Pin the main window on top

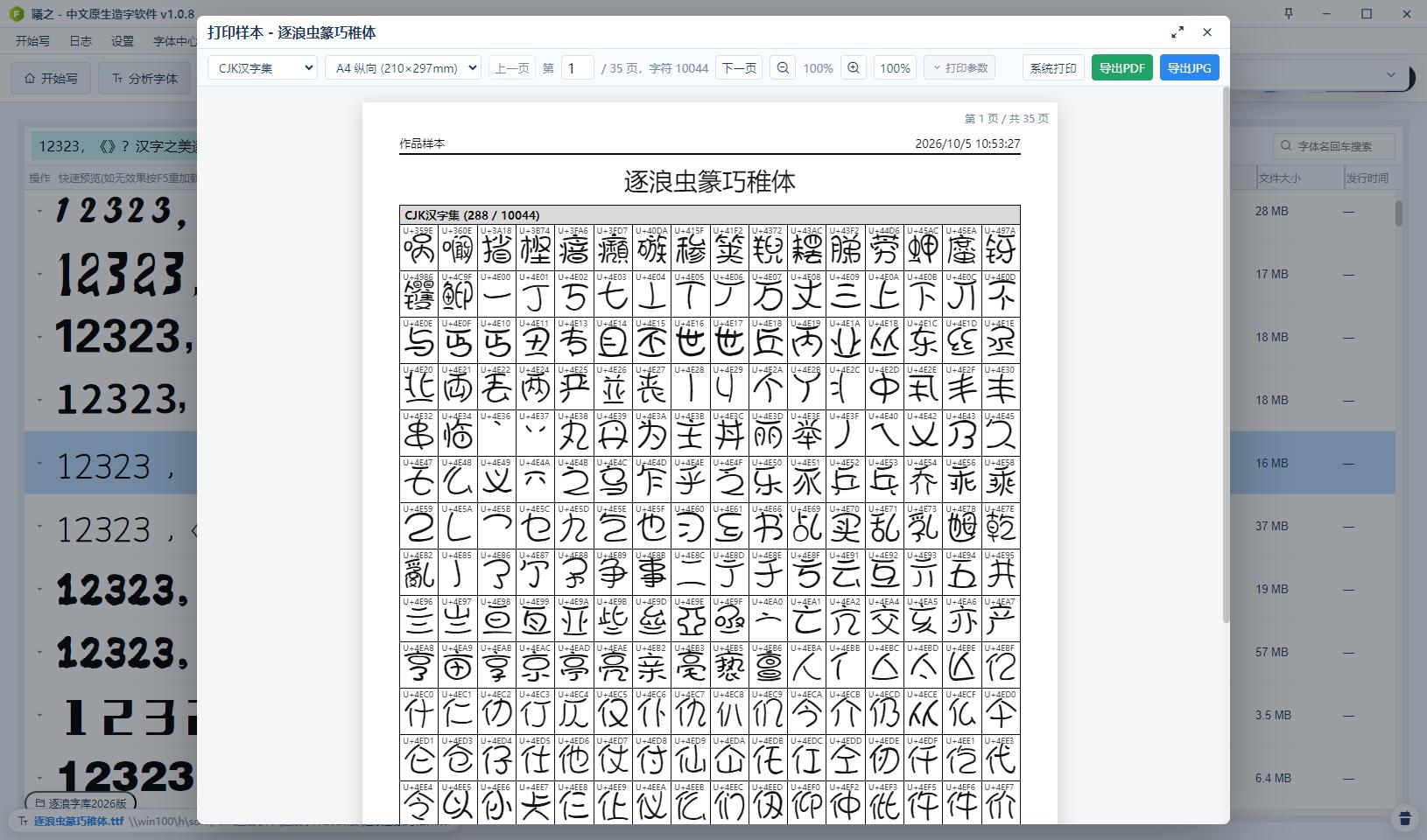(1289, 14)
